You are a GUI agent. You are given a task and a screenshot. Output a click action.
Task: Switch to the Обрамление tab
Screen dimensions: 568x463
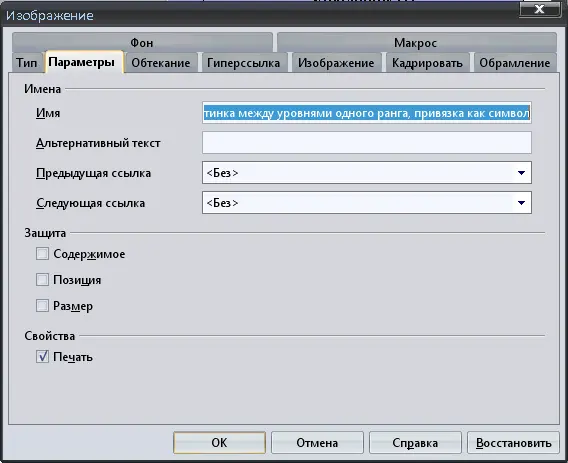point(515,63)
